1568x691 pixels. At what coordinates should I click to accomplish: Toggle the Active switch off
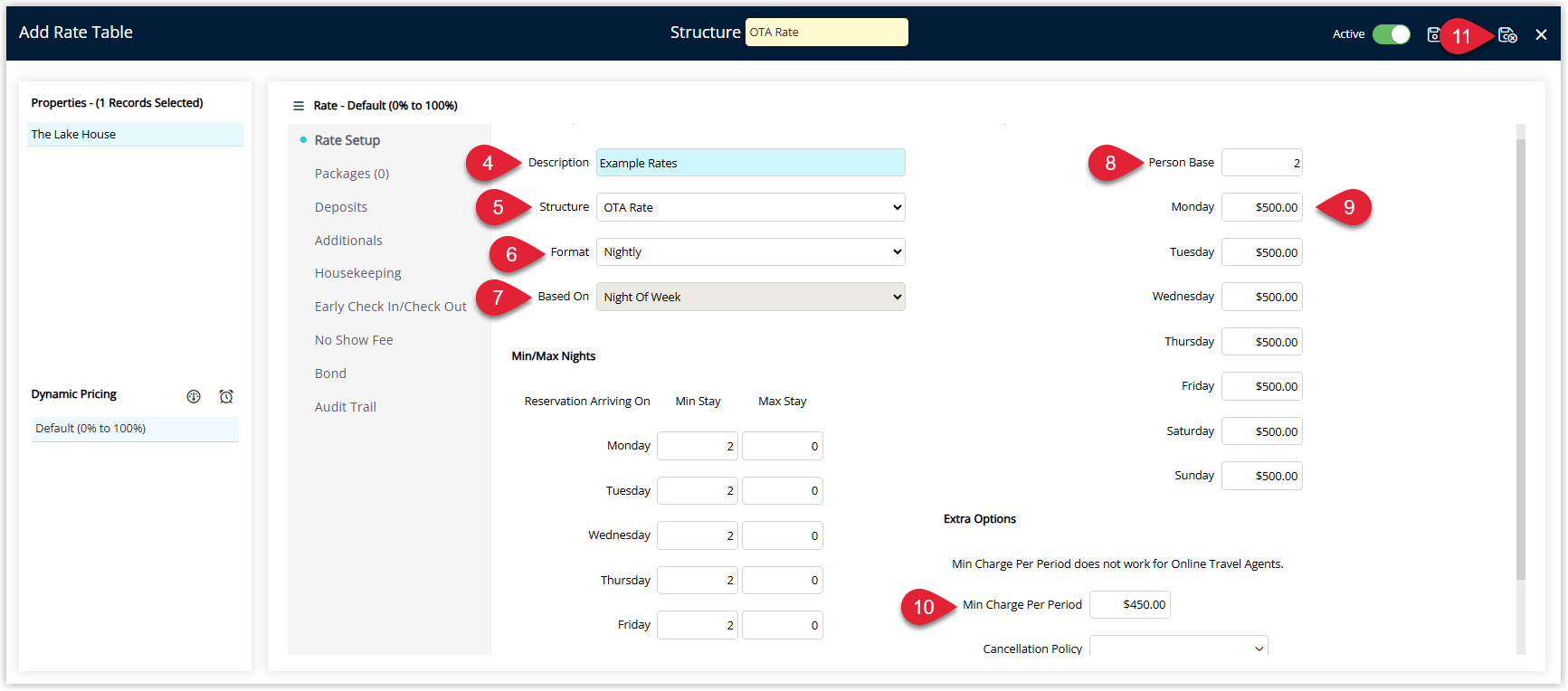click(1391, 34)
